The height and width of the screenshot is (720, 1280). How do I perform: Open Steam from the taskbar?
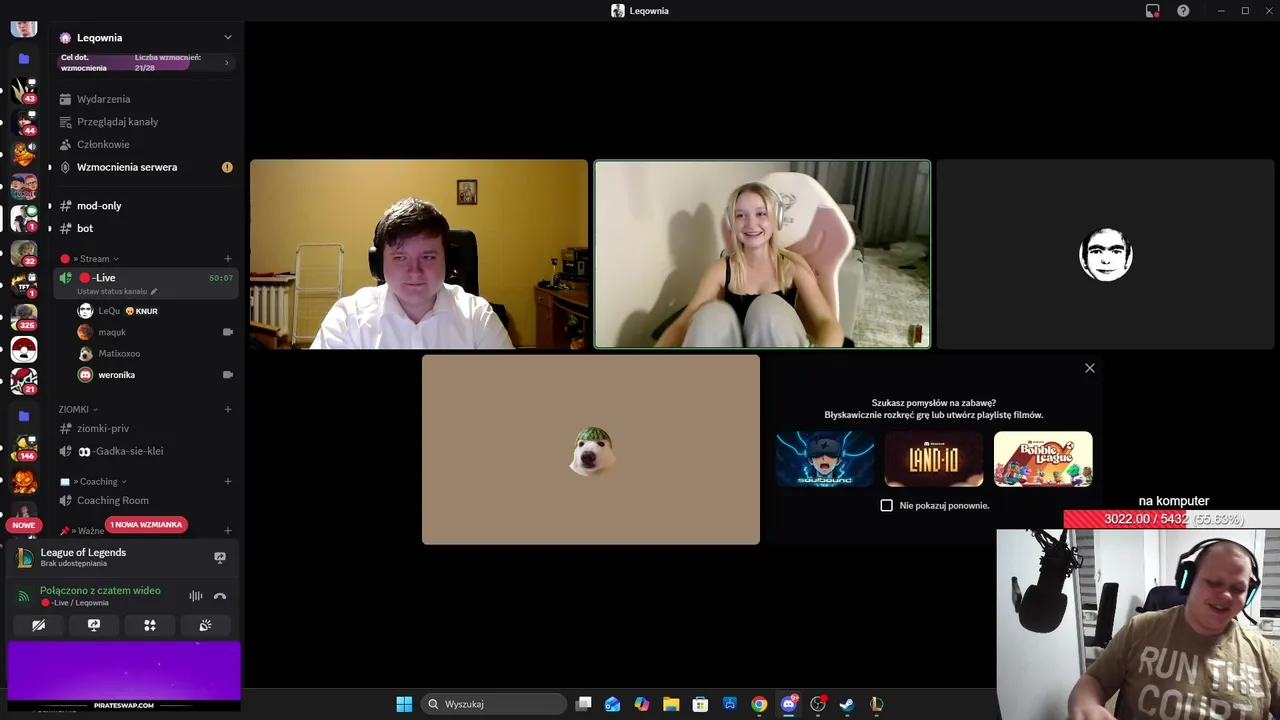[x=846, y=704]
